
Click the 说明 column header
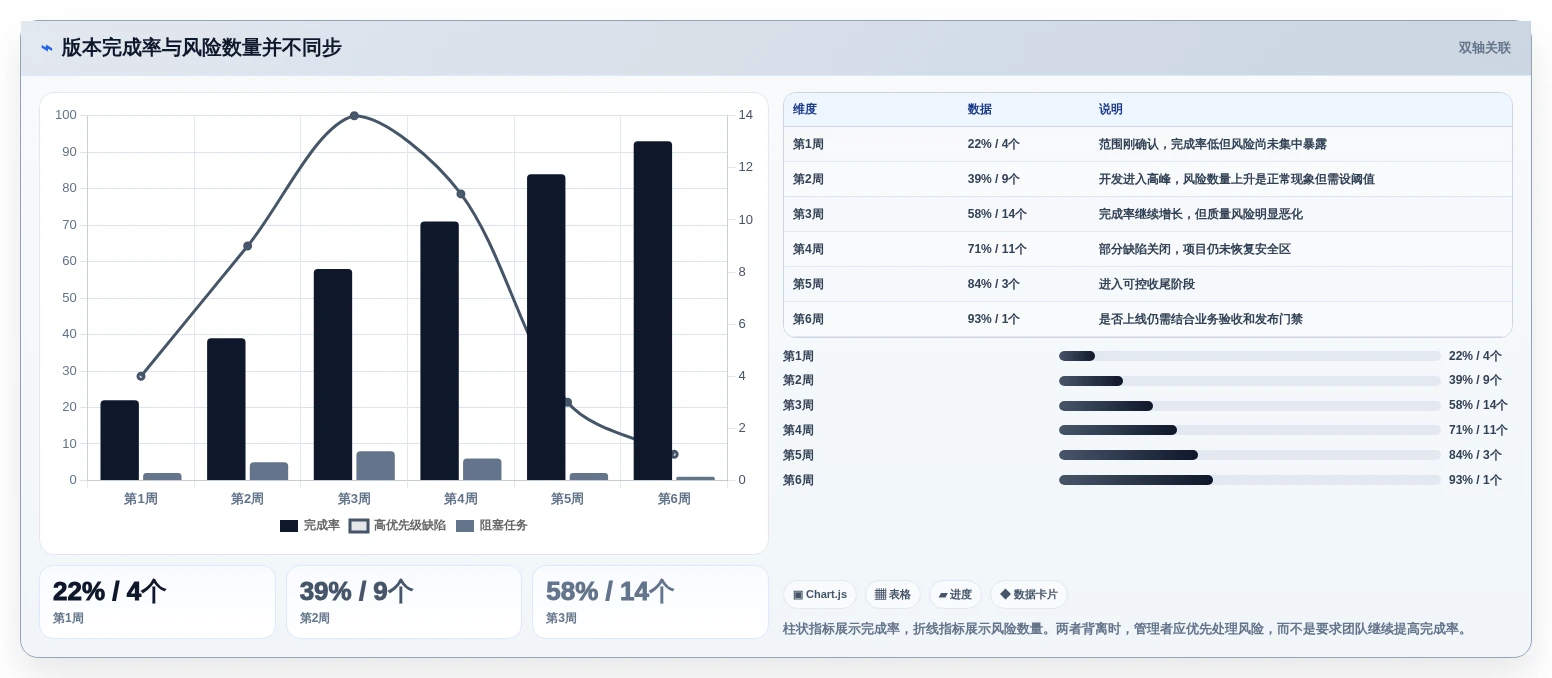click(1111, 109)
